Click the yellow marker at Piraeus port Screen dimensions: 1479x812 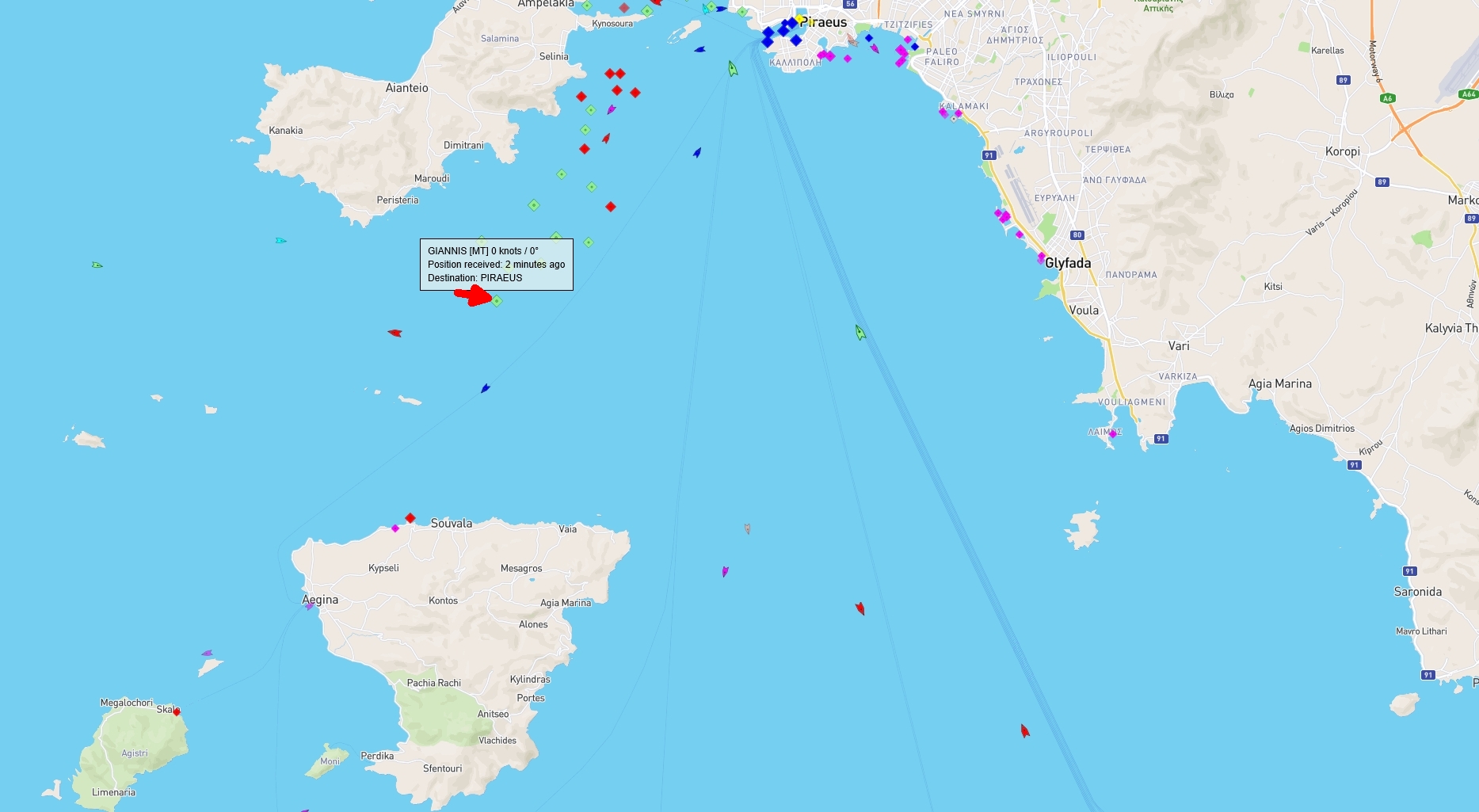801,20
